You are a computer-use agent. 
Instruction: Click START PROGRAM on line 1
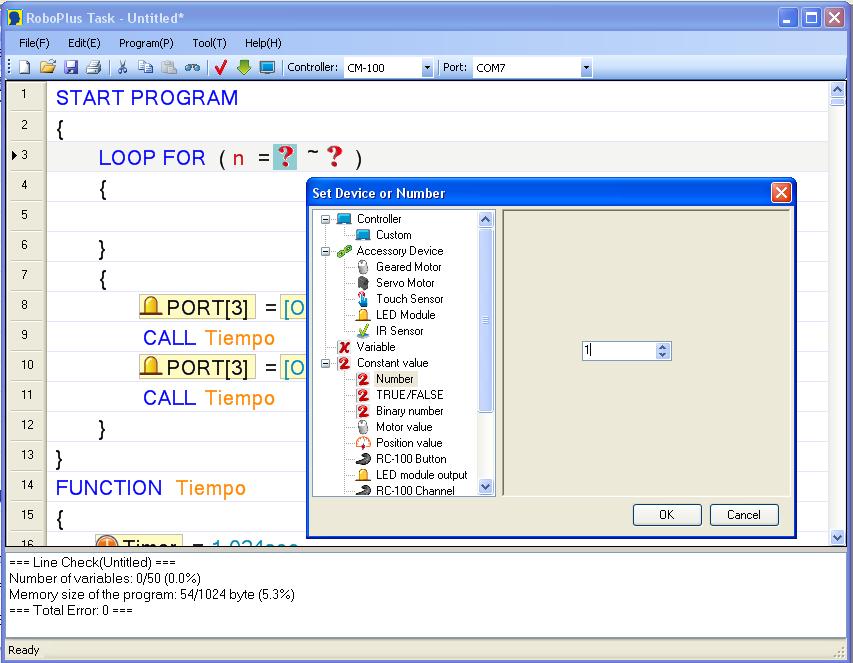tap(147, 98)
